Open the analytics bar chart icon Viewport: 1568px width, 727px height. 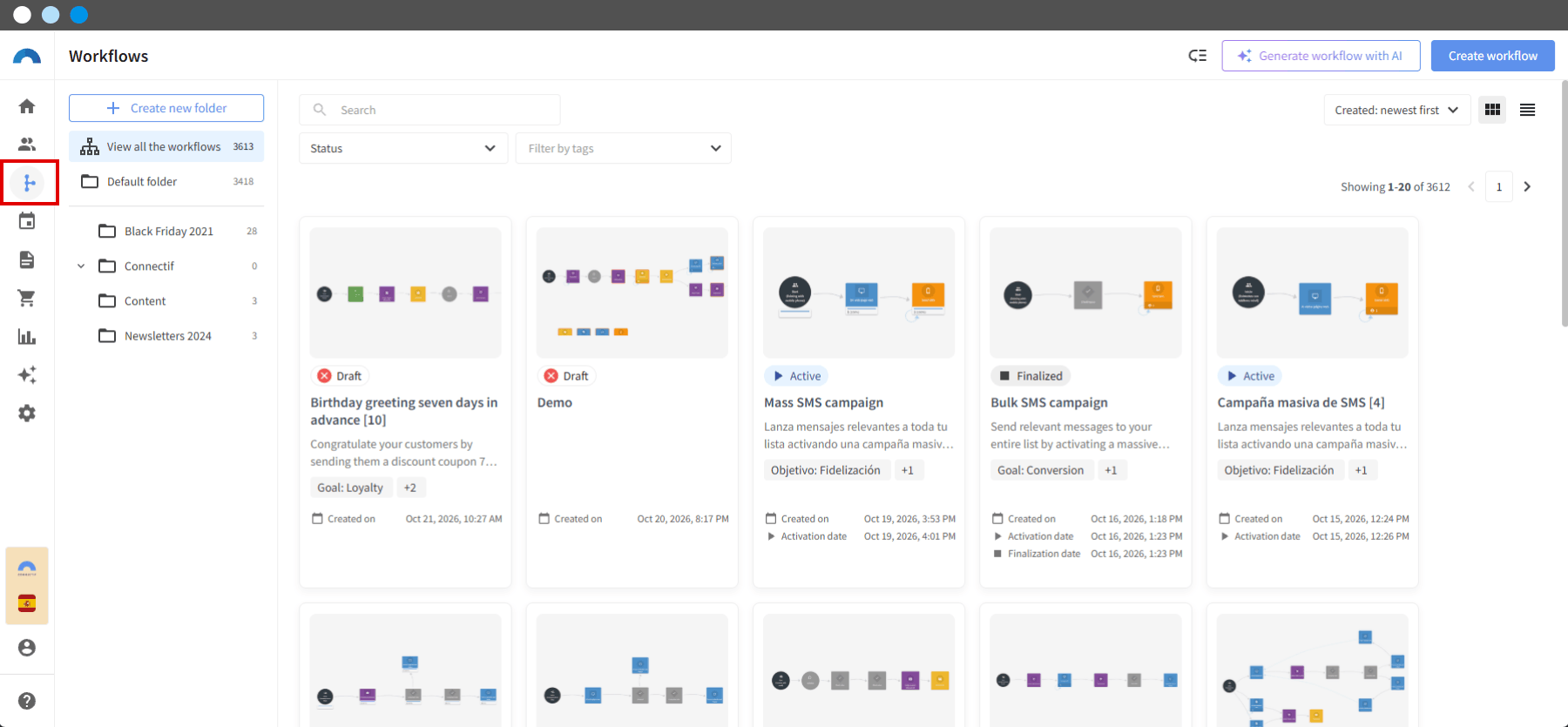point(27,337)
